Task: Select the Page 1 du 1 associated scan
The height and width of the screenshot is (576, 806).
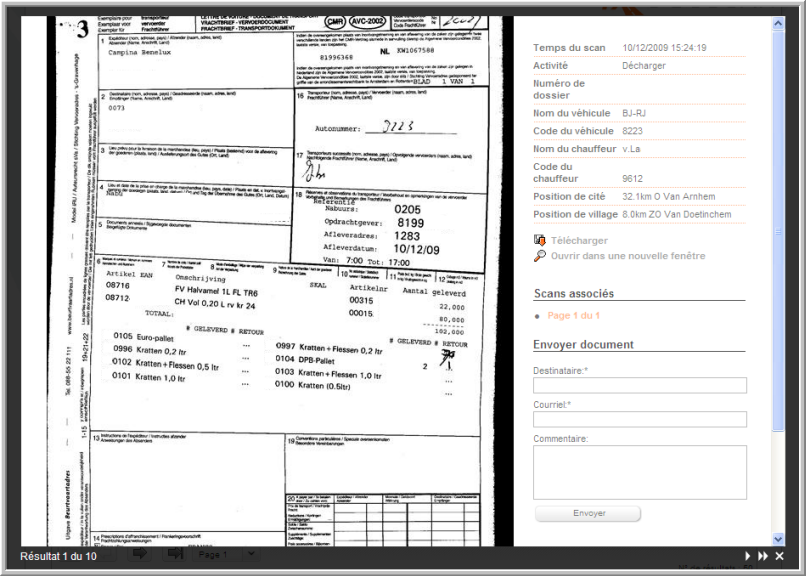Action: pyautogui.click(x=574, y=315)
